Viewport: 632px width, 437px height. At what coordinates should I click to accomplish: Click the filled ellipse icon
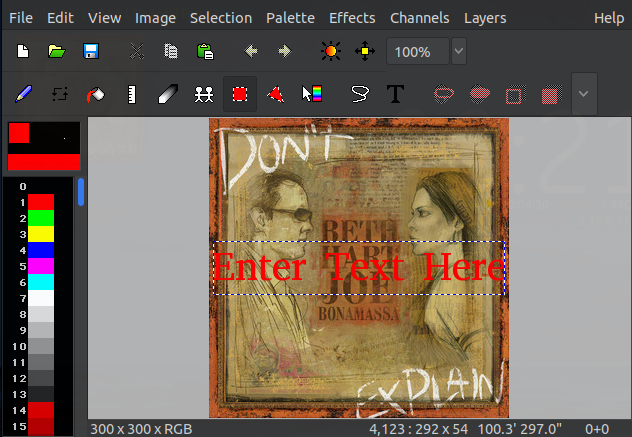coord(480,94)
